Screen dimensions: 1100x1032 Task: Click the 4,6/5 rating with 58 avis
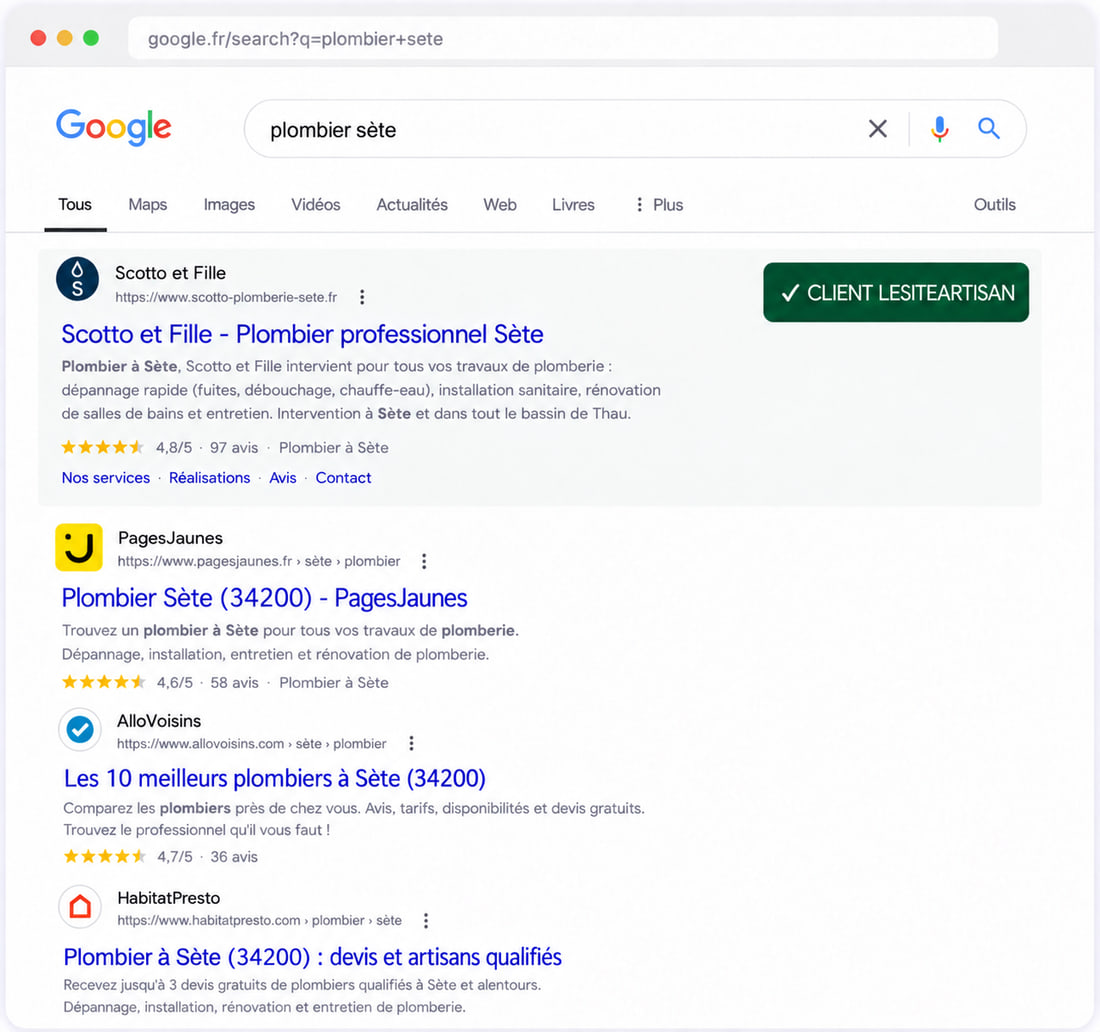point(160,683)
